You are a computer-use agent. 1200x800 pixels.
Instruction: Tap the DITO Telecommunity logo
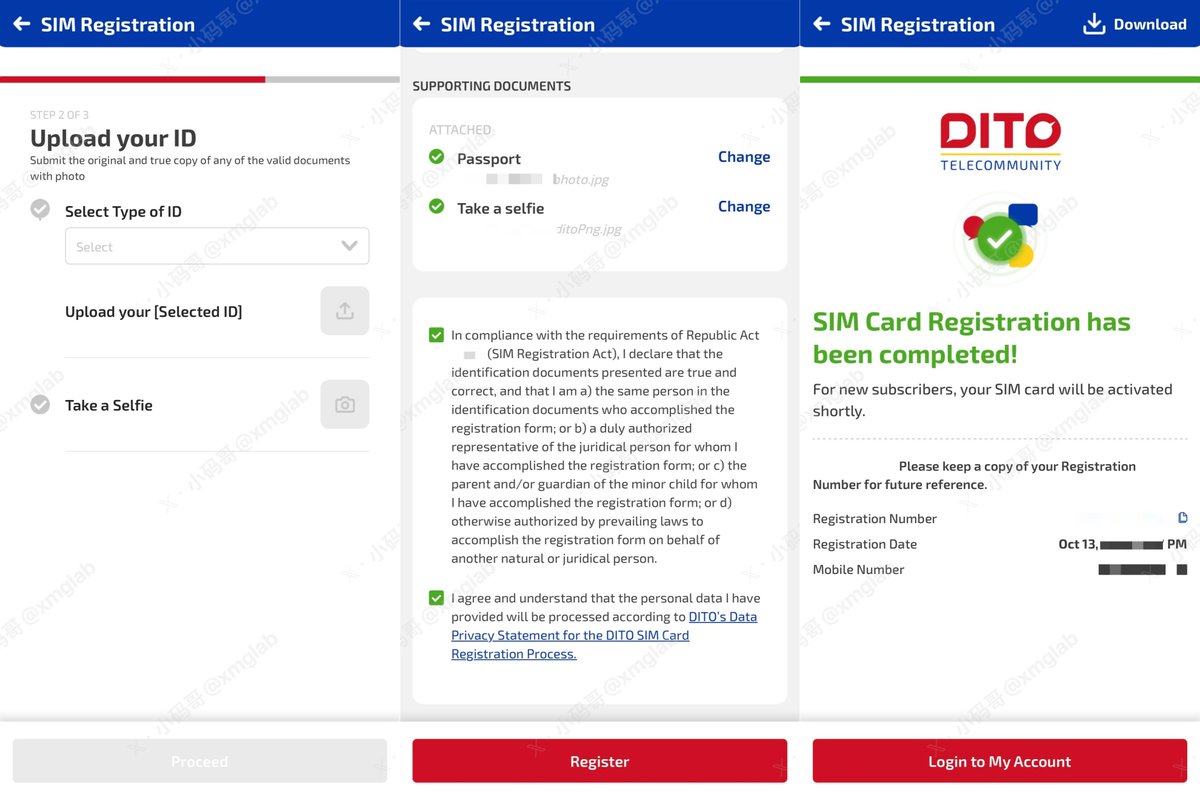[1000, 142]
